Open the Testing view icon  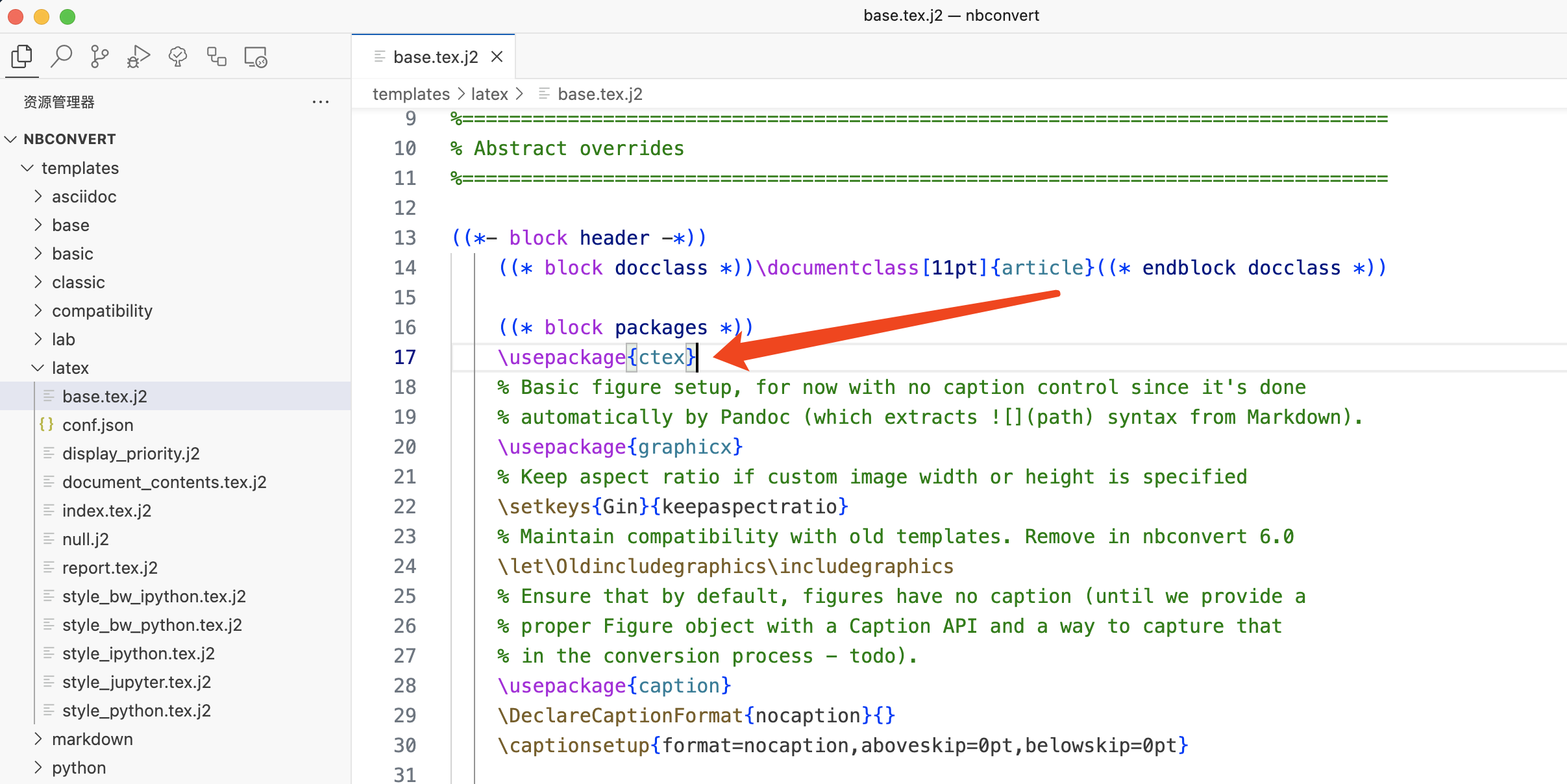coord(177,57)
